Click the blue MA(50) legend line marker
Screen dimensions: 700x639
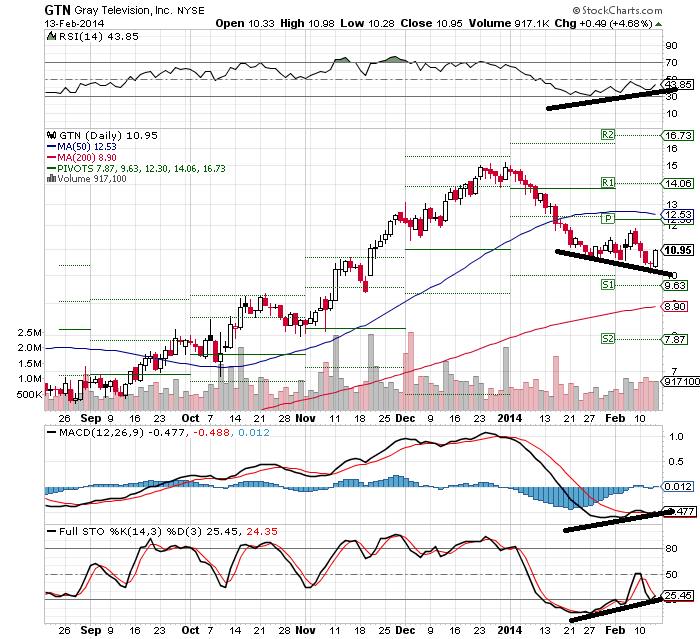point(51,146)
